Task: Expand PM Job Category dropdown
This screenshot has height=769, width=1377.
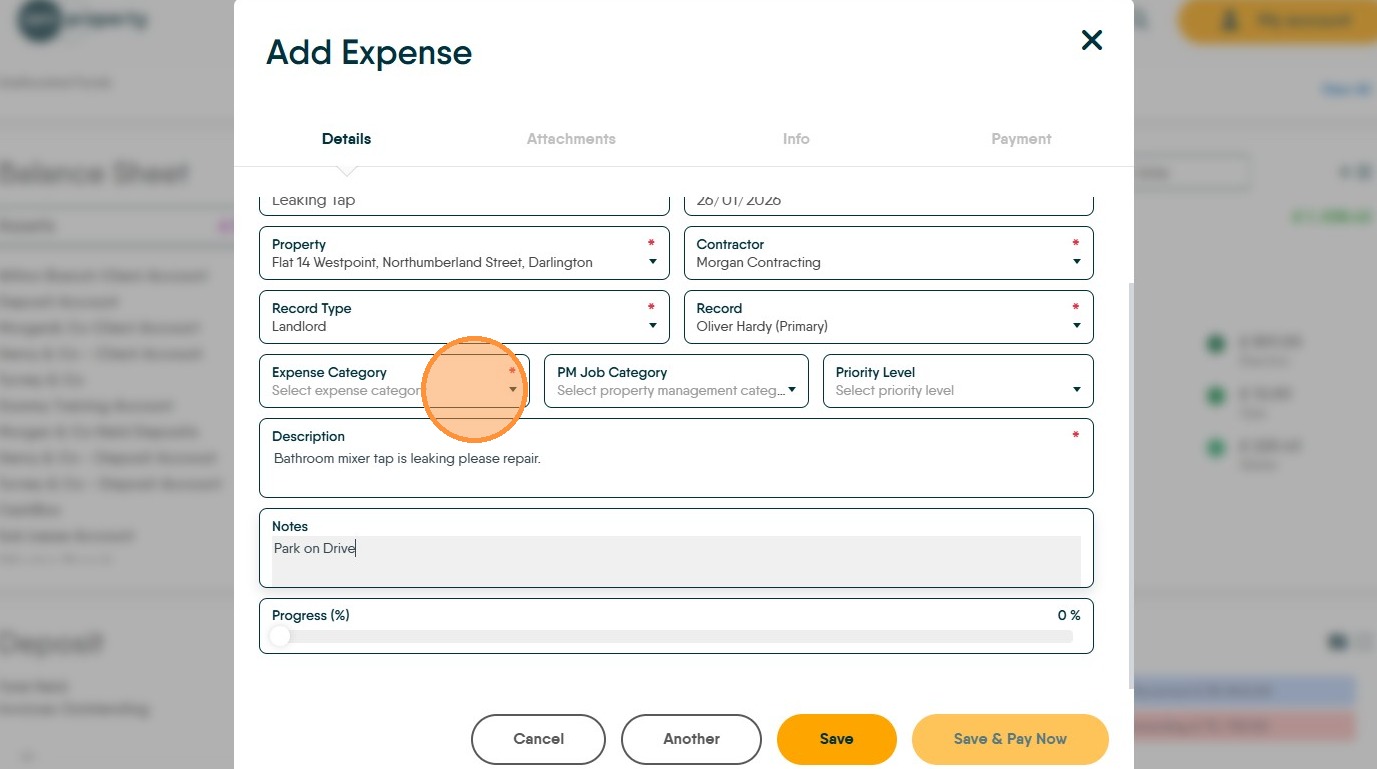Action: point(791,390)
